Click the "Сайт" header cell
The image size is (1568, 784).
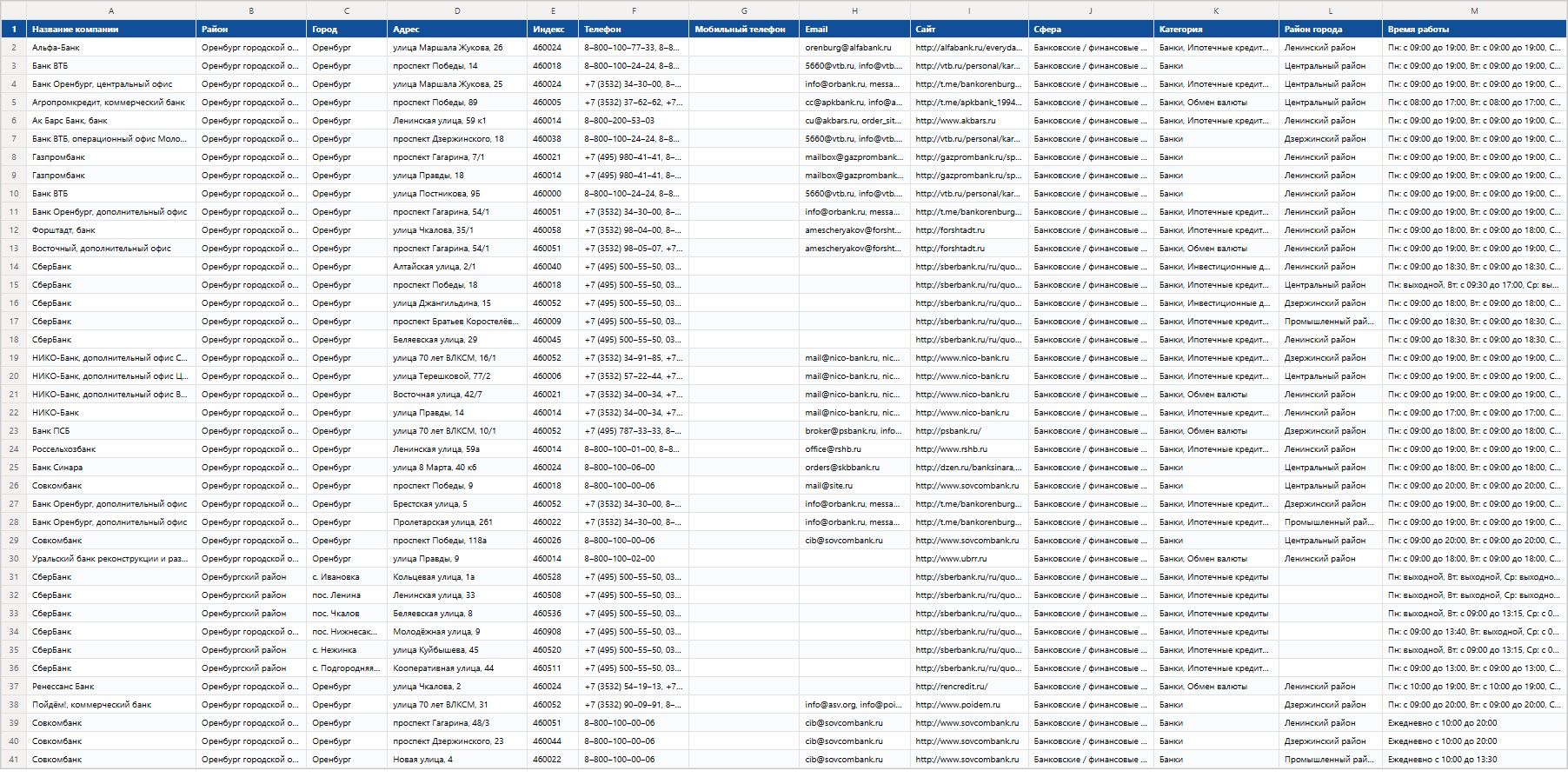coord(969,29)
